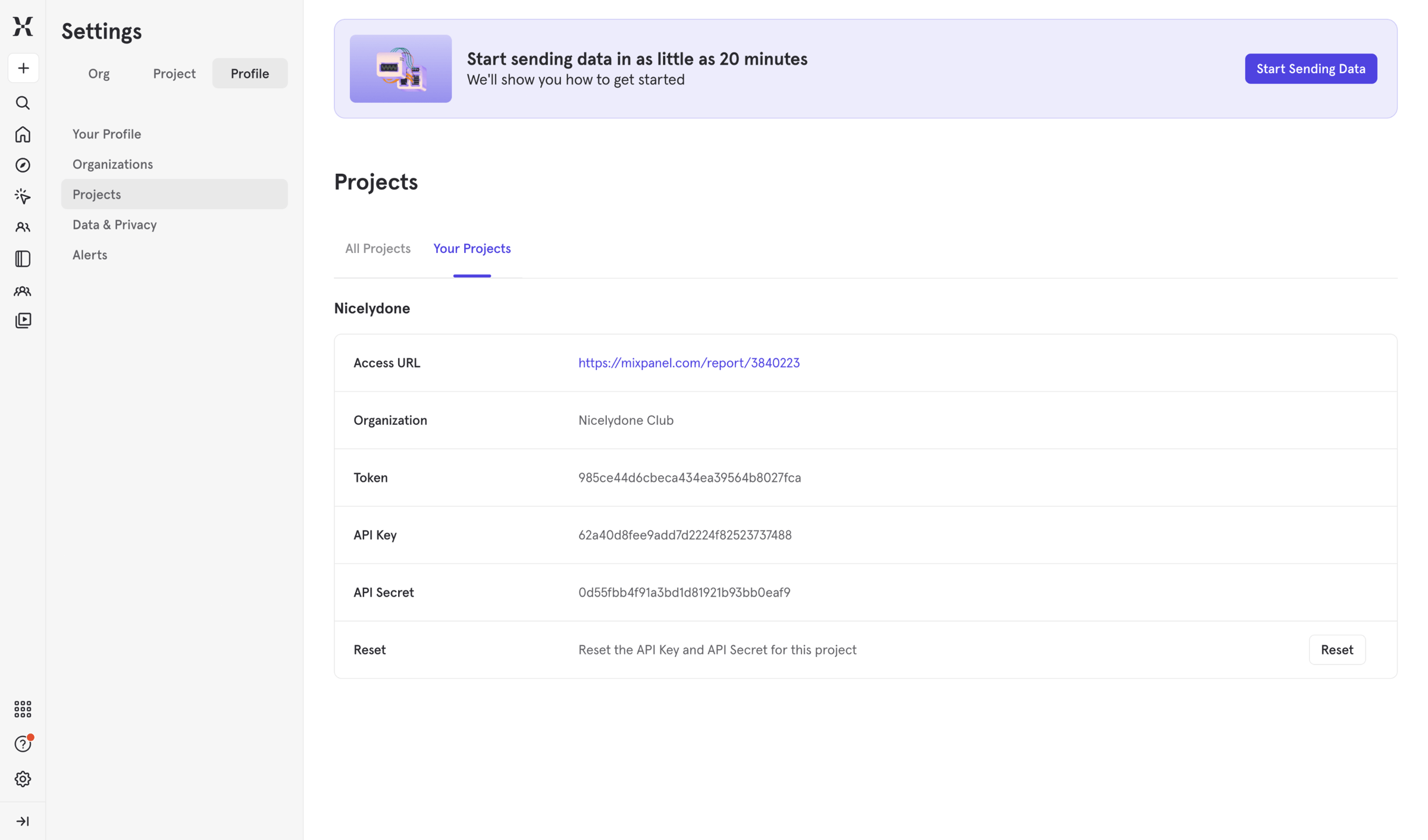The width and height of the screenshot is (1428, 840).
Task: Click the Start Sending Data button
Action: click(x=1311, y=68)
